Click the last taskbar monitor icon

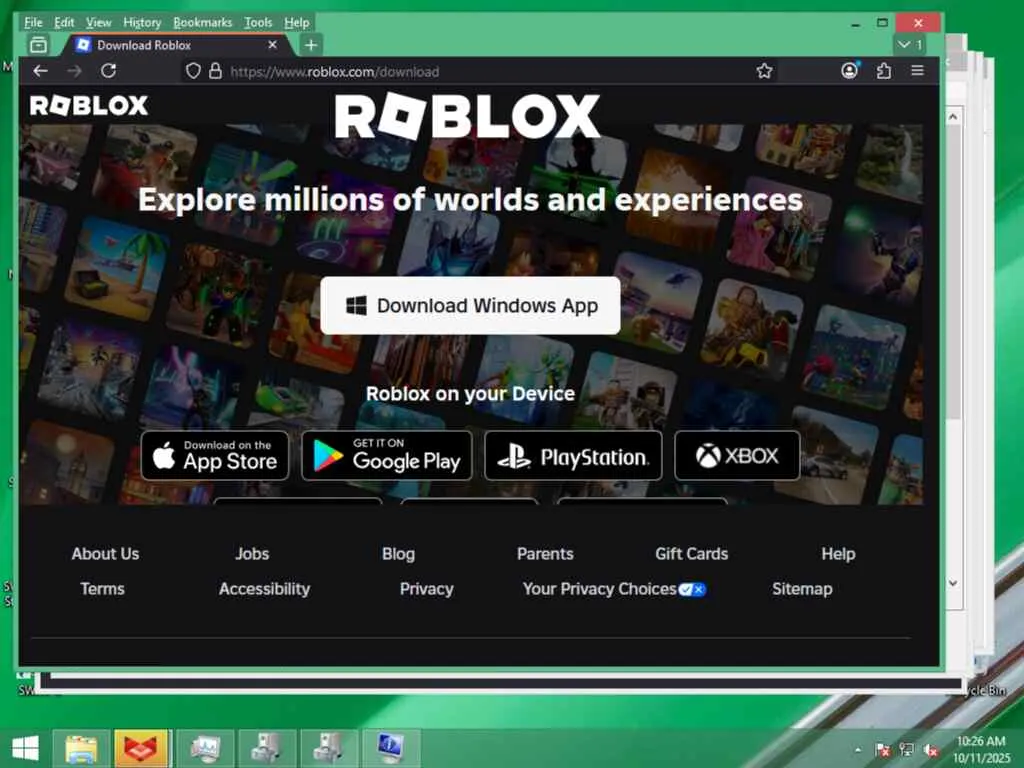[391, 748]
